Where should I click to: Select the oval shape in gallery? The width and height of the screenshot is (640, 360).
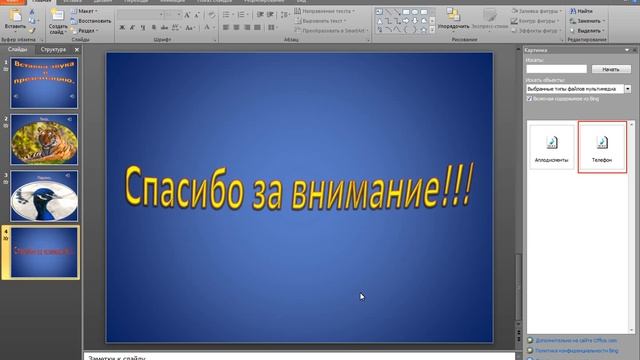(415, 12)
